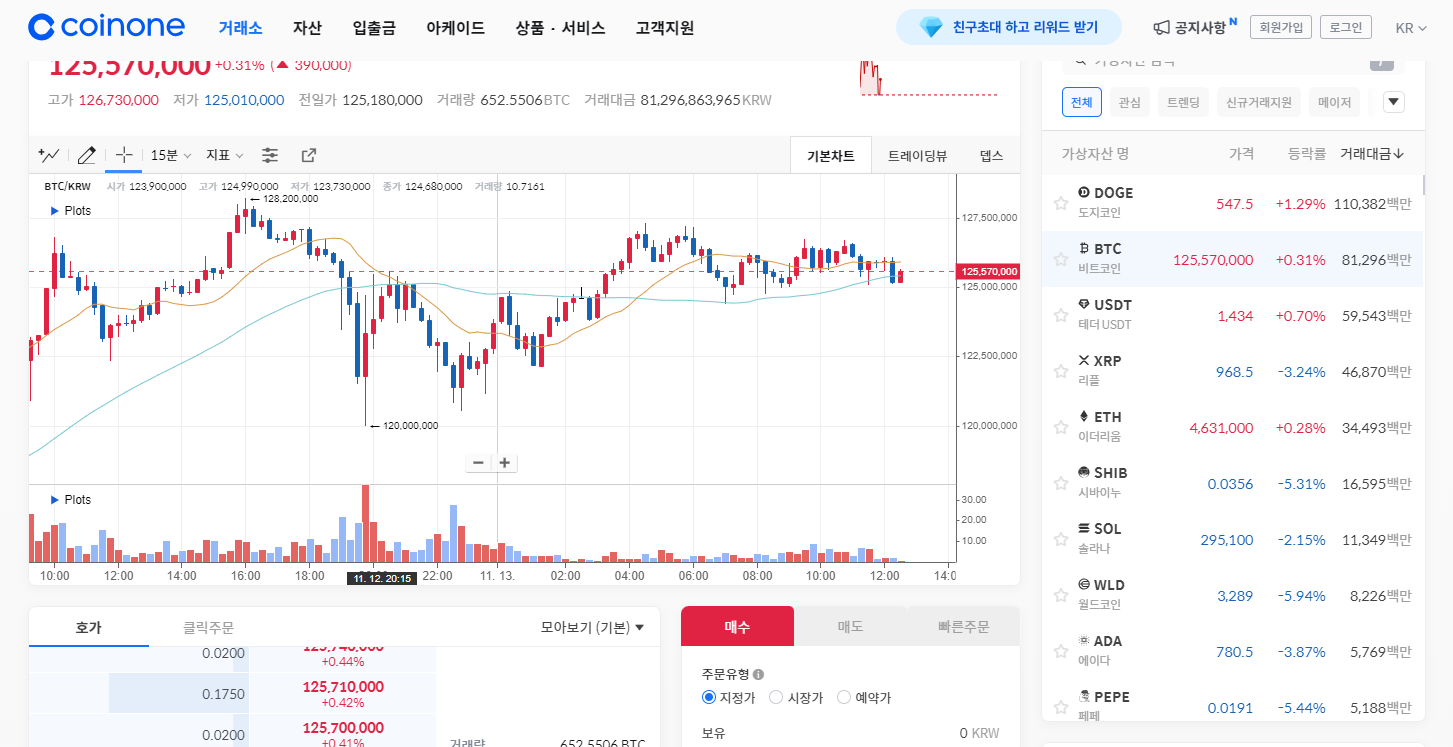Open 입출금 menu
1453x747 pixels.
374,28
